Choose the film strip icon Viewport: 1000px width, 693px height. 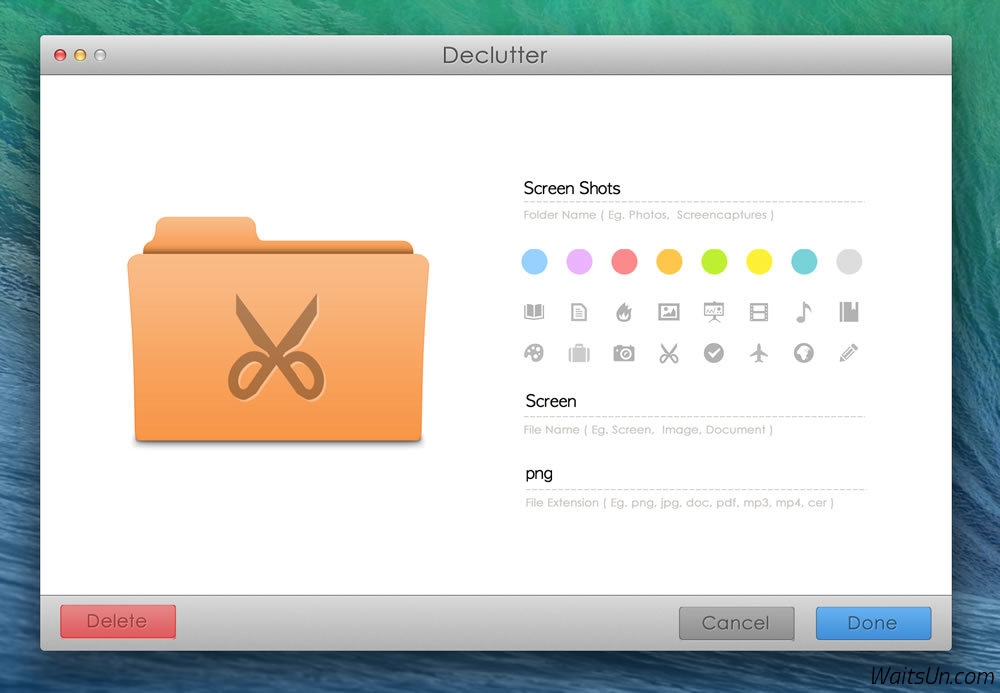pos(759,312)
